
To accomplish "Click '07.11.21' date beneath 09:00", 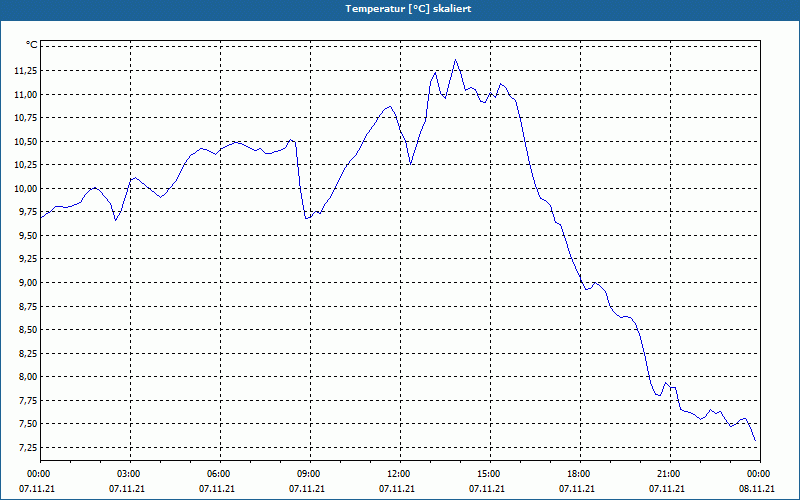I will point(307,489).
